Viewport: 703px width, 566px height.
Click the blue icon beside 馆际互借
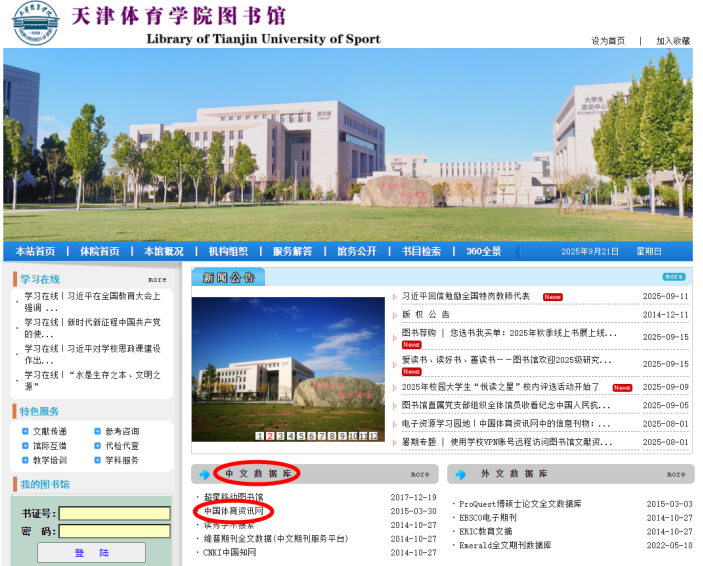pyautogui.click(x=25, y=446)
